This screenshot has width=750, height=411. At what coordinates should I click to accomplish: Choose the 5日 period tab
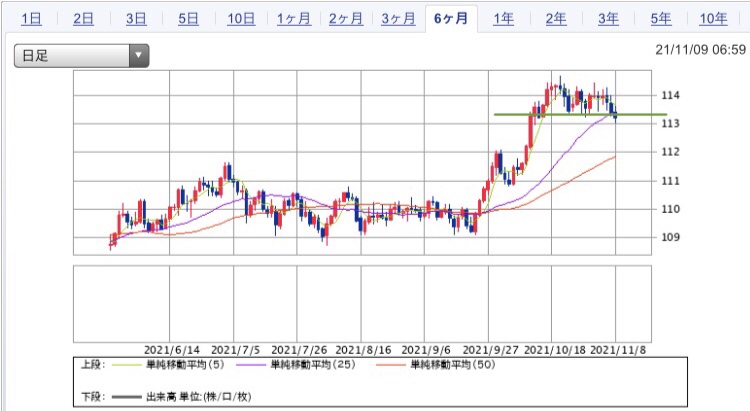(x=188, y=19)
